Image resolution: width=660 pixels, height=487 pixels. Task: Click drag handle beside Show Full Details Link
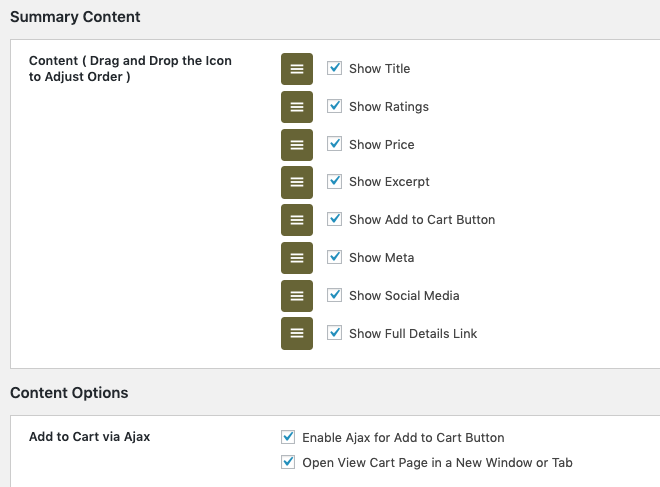(297, 333)
